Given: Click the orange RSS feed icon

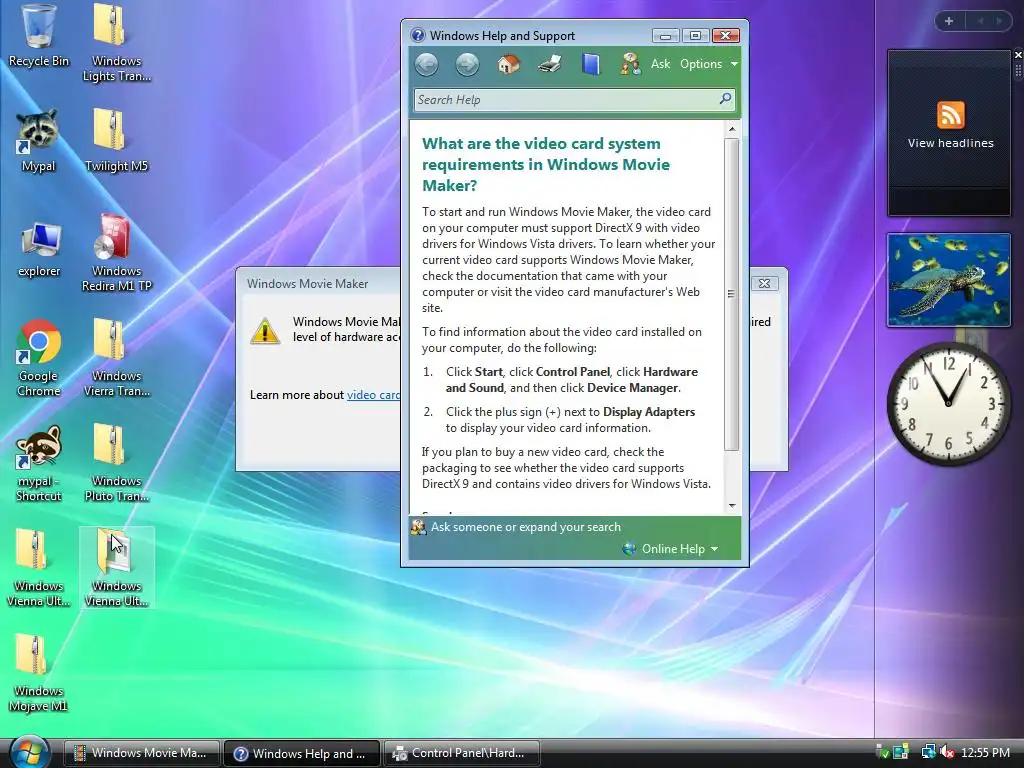Looking at the screenshot, I should click(950, 115).
